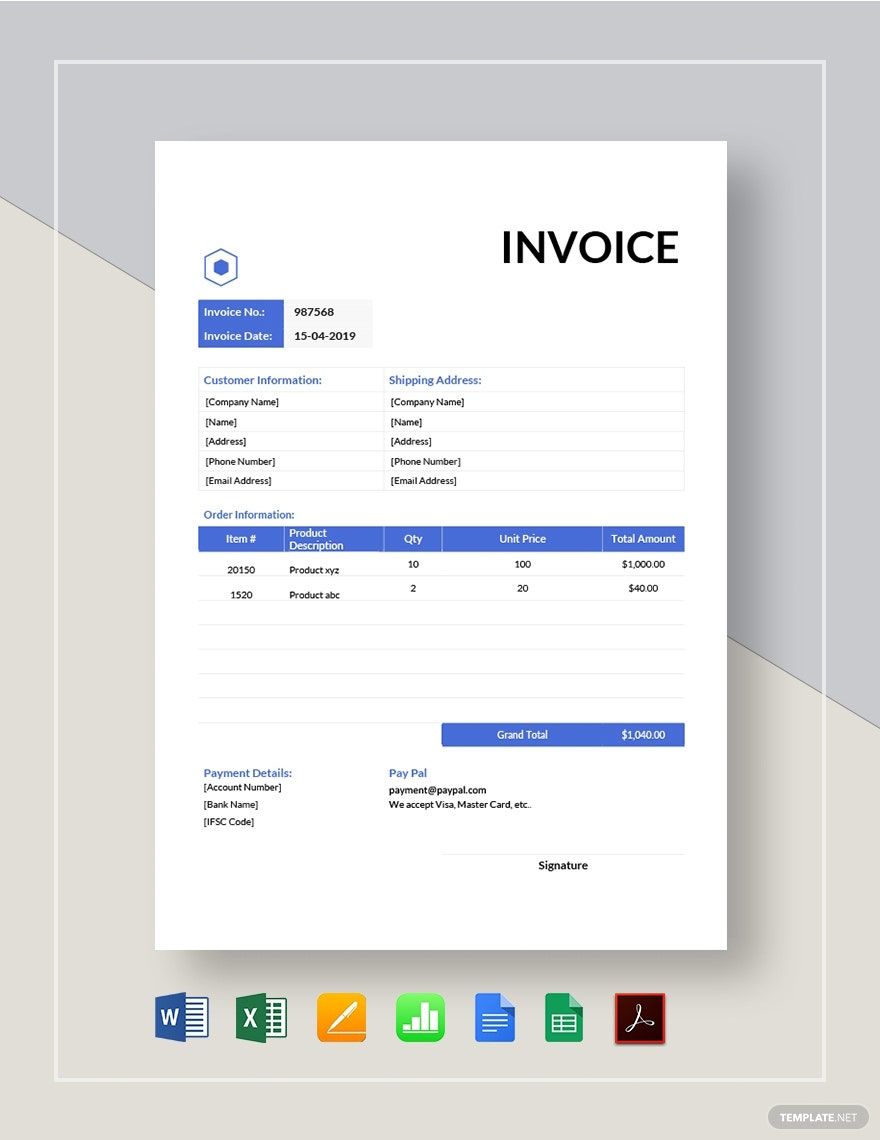Open the template in Apple Pages

click(x=341, y=1017)
